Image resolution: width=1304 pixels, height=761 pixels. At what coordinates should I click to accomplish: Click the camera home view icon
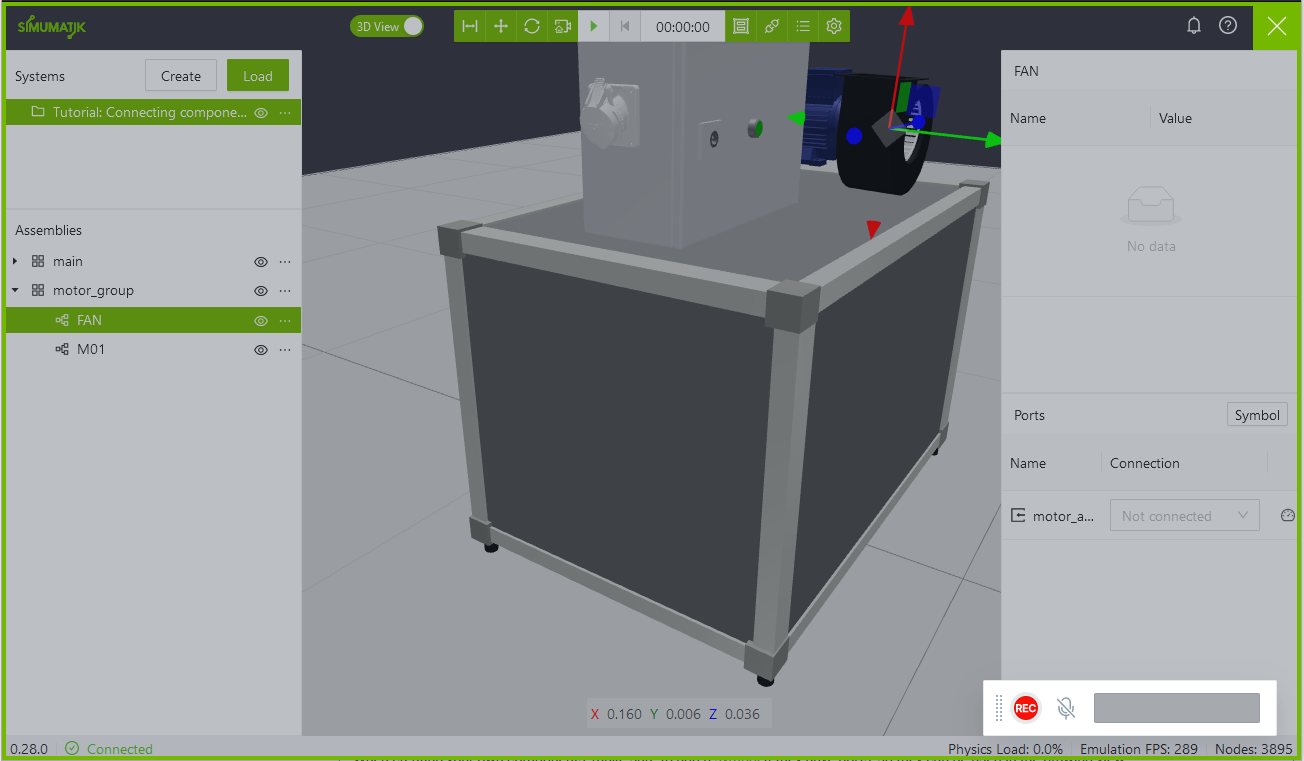click(x=563, y=27)
